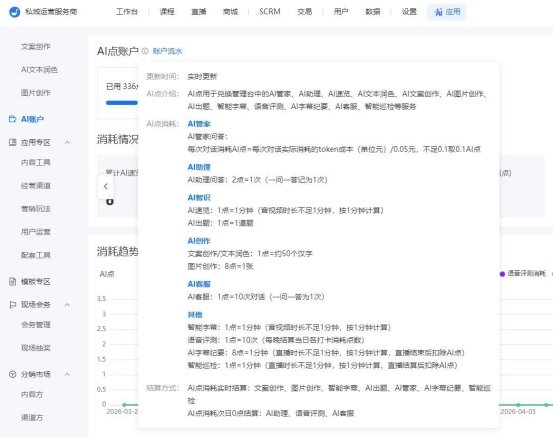The height and width of the screenshot is (437, 553).
Task: Click the AI助理 heading in tooltip
Action: (x=199, y=167)
